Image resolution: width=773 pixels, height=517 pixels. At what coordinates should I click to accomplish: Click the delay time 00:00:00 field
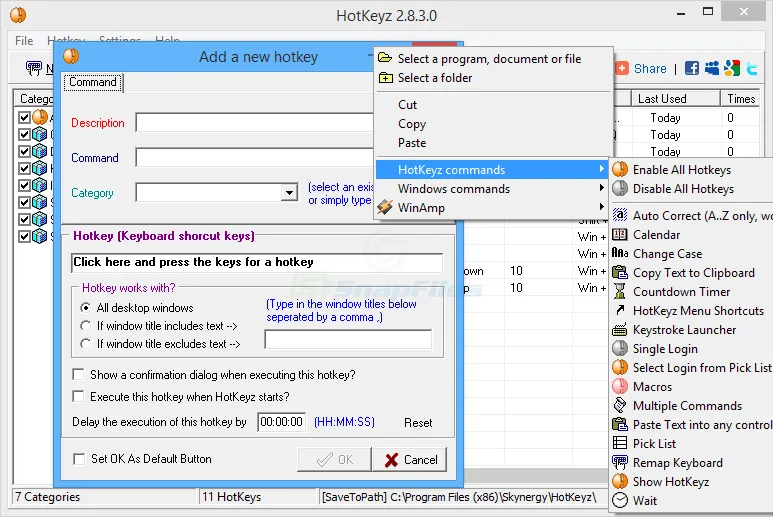(281, 422)
